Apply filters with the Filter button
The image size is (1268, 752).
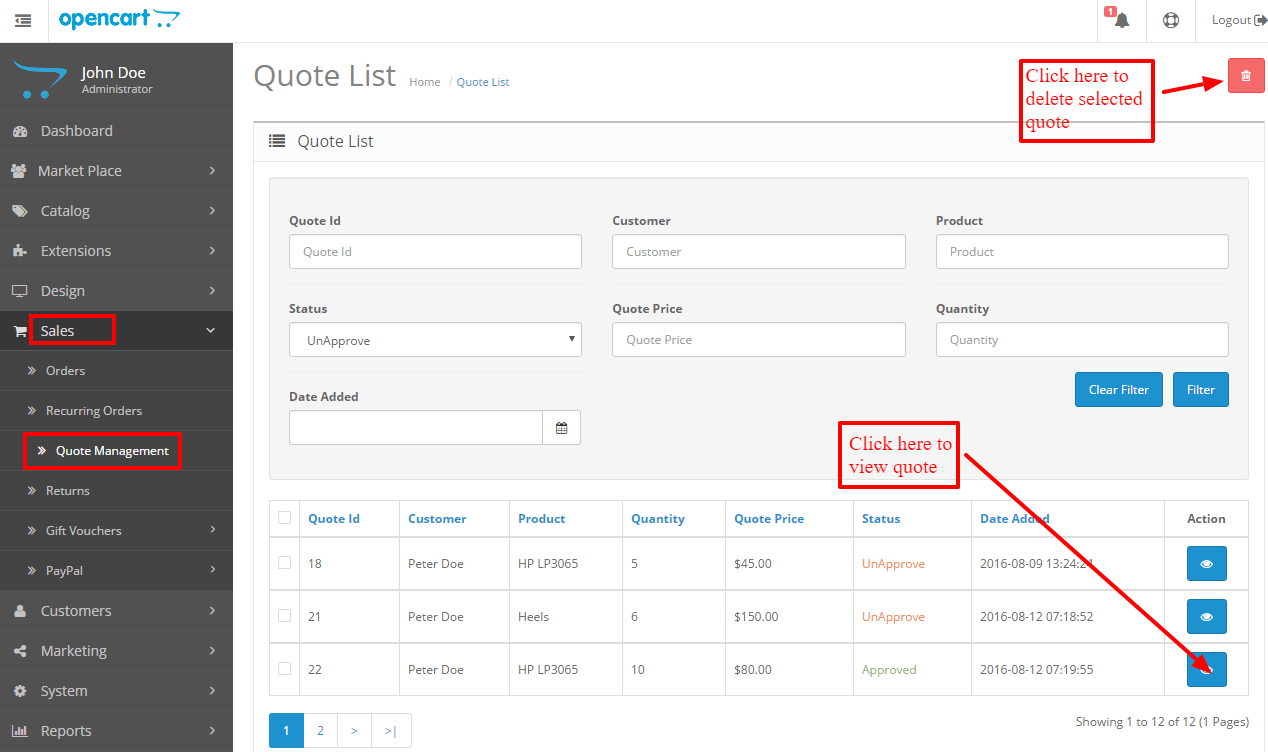(1200, 389)
